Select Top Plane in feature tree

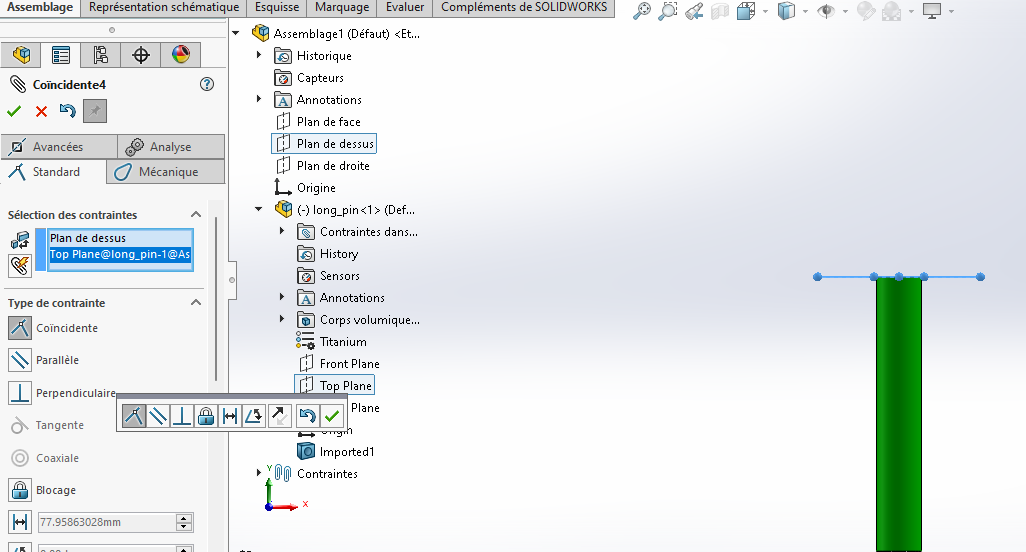[x=345, y=386]
